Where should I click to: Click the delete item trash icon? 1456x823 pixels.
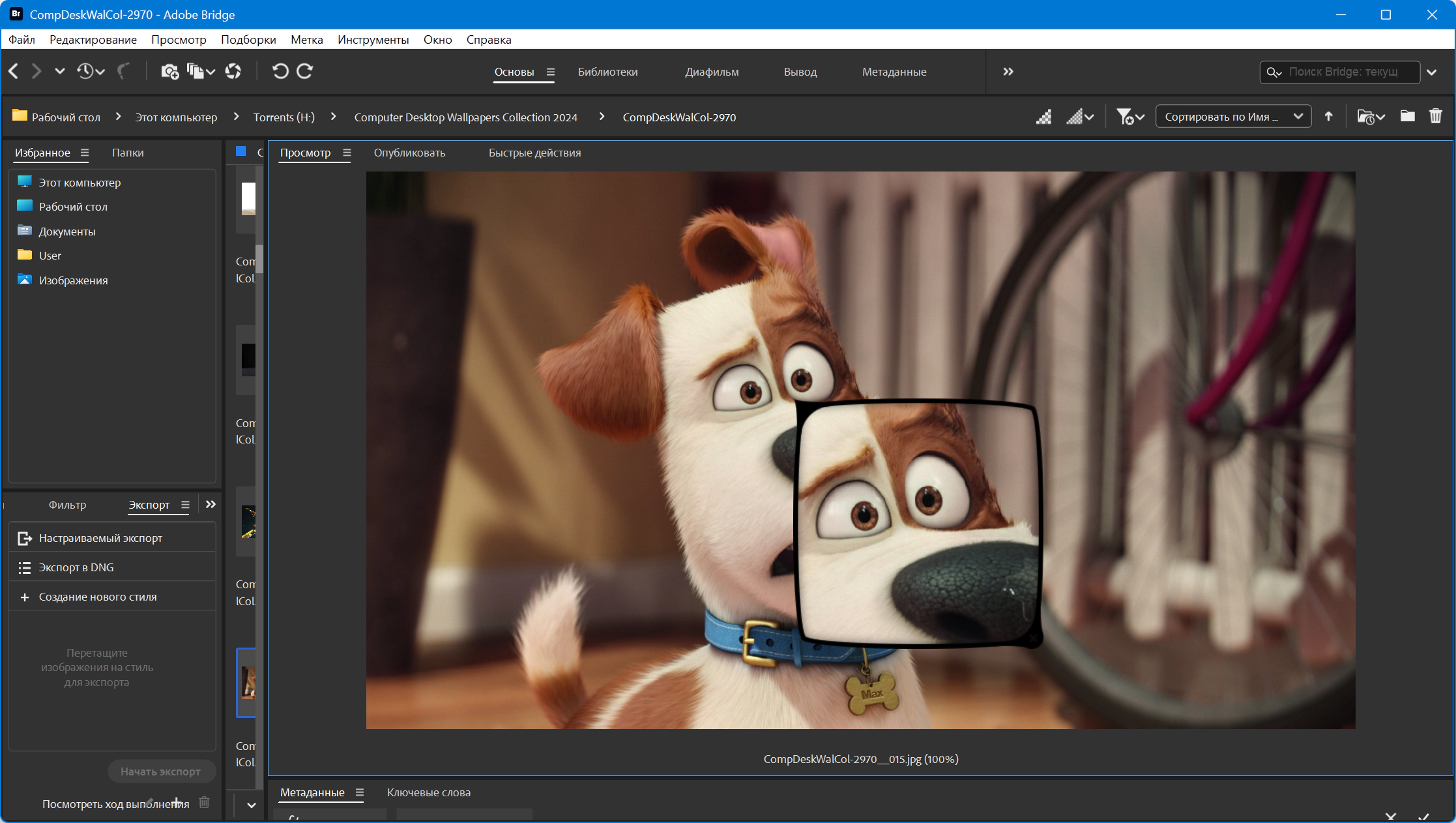1436,117
